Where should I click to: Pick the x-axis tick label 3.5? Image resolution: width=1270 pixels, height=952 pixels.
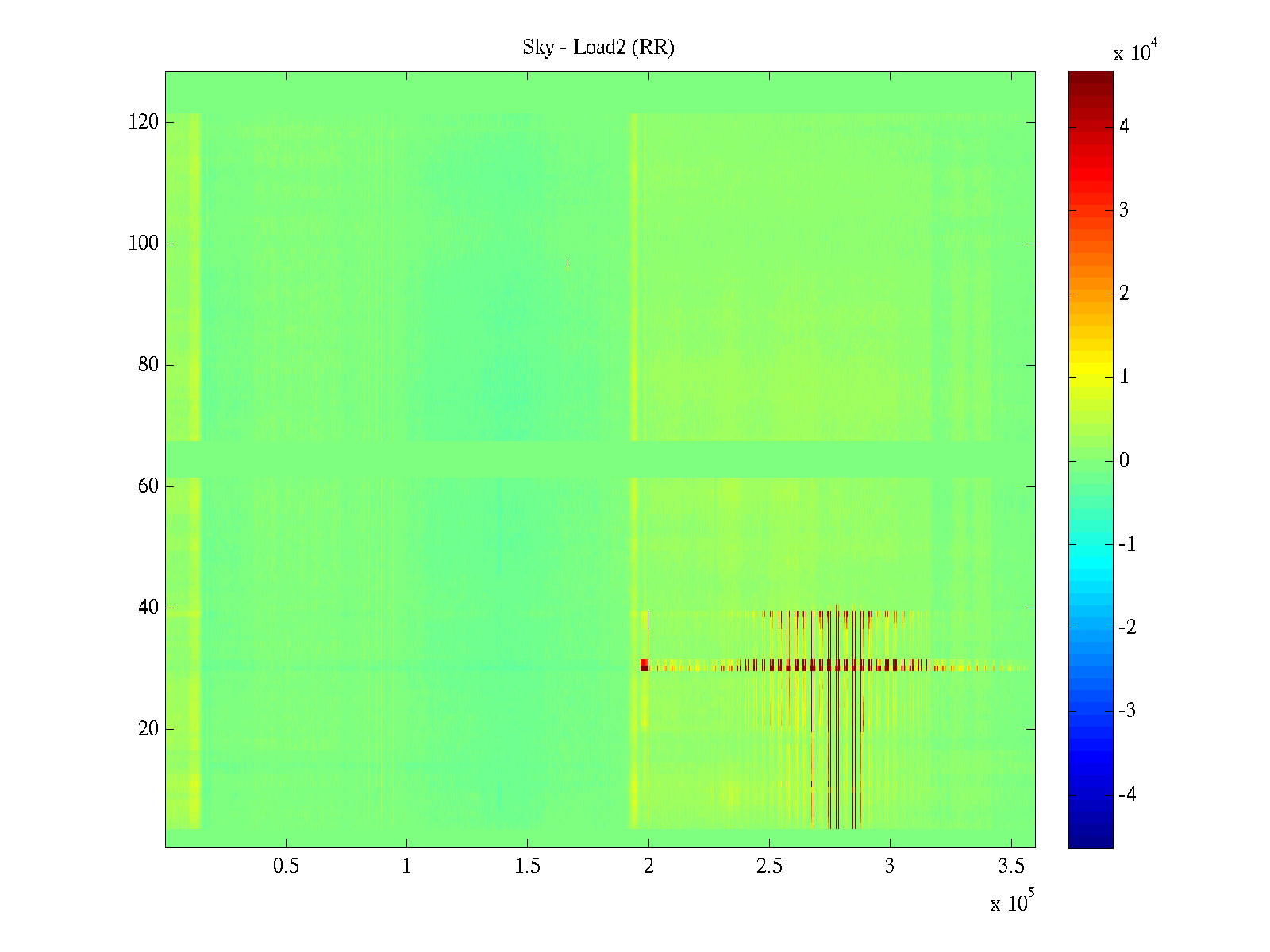(1010, 866)
